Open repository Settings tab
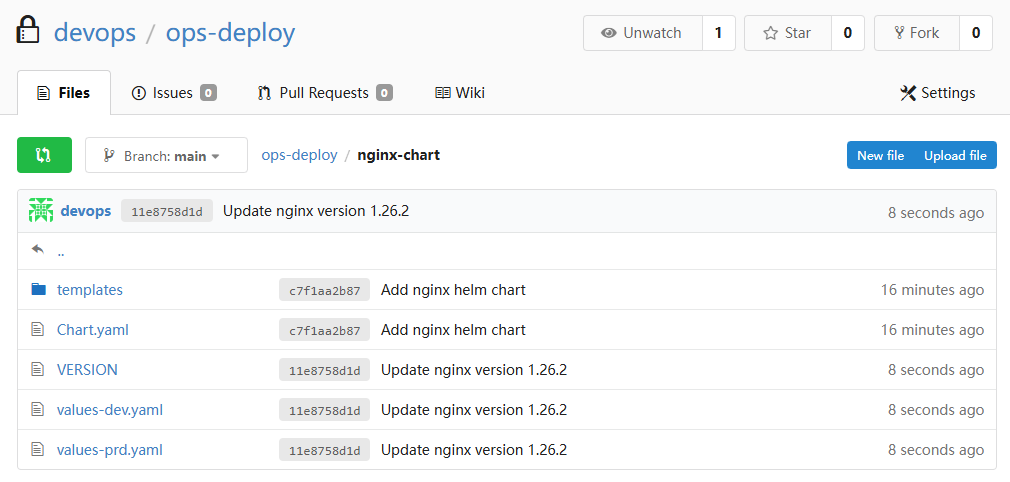 tap(937, 93)
